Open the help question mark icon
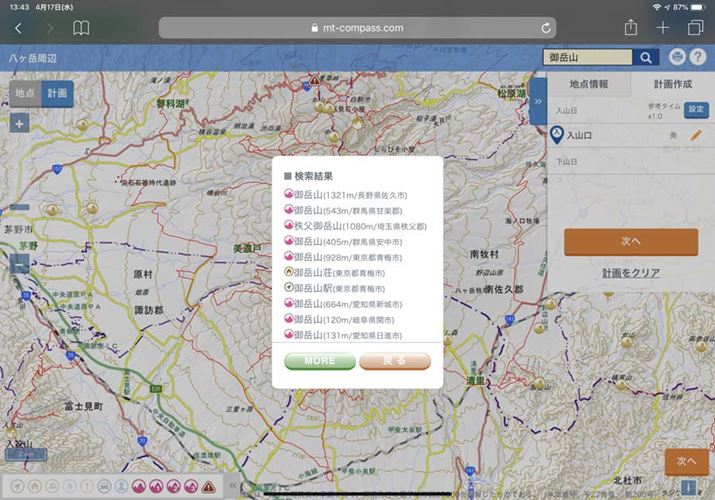Image resolution: width=715 pixels, height=500 pixels. [x=698, y=57]
